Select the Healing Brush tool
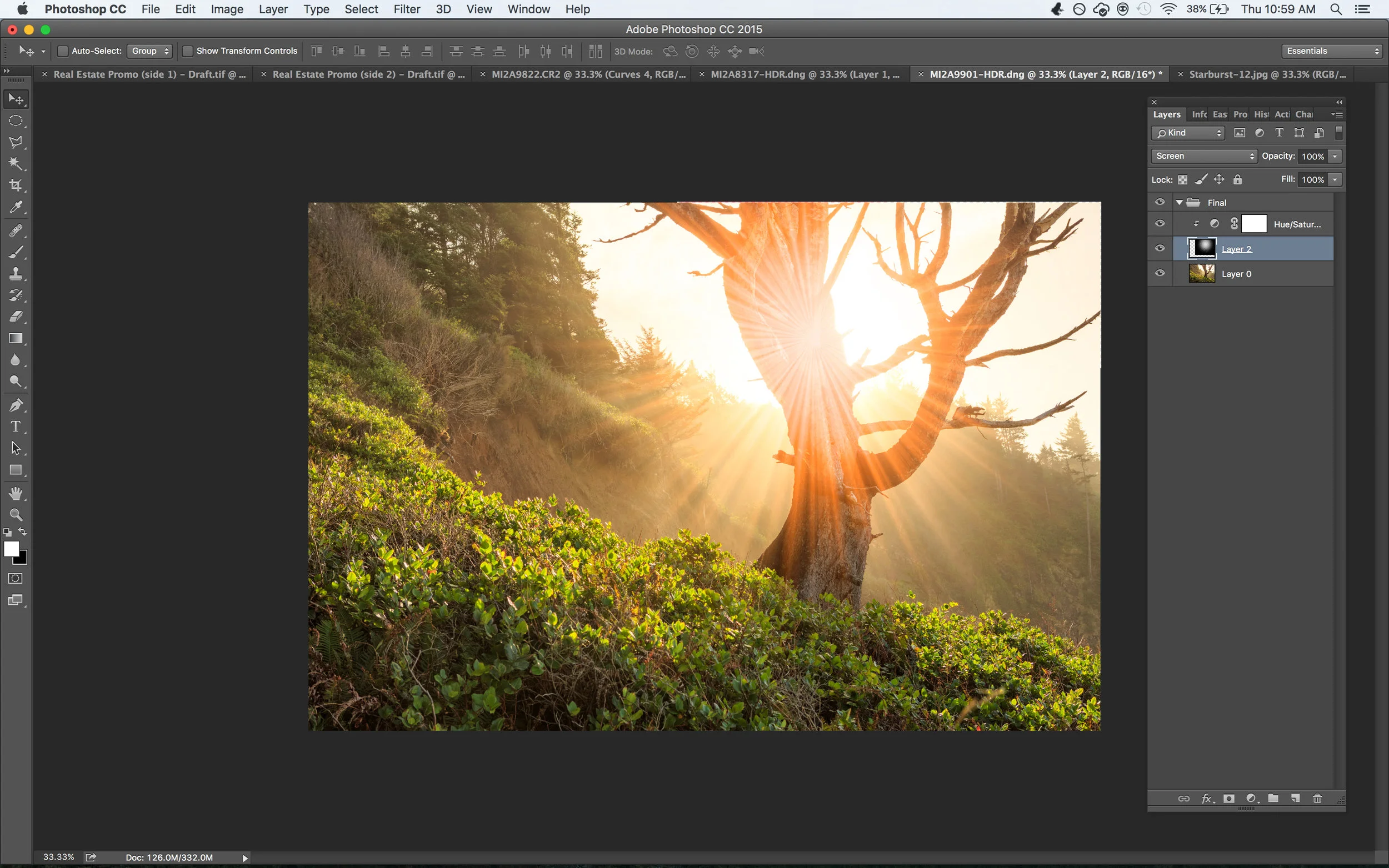The image size is (1389, 868). [16, 231]
